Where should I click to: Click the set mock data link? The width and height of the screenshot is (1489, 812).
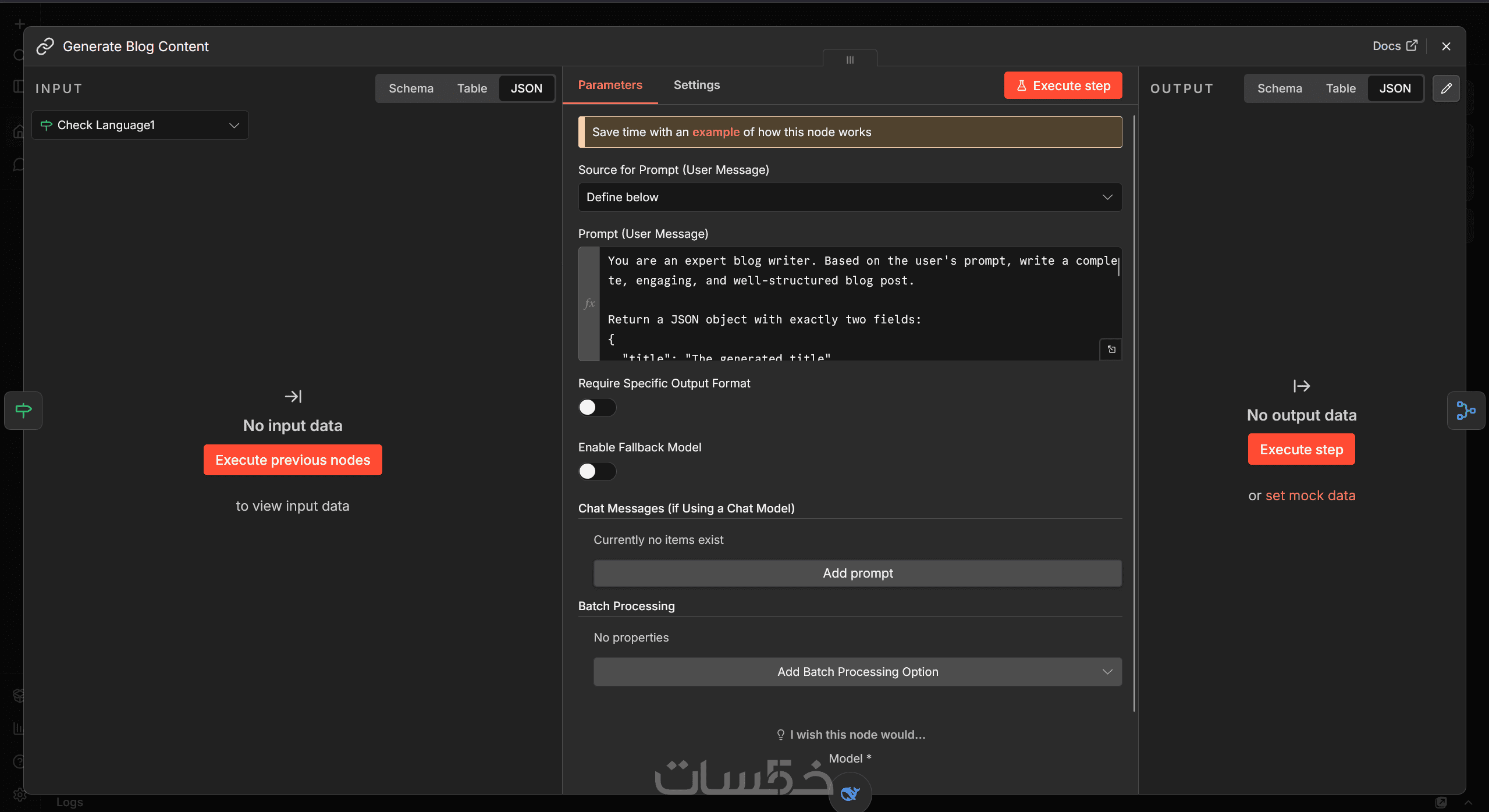1310,496
